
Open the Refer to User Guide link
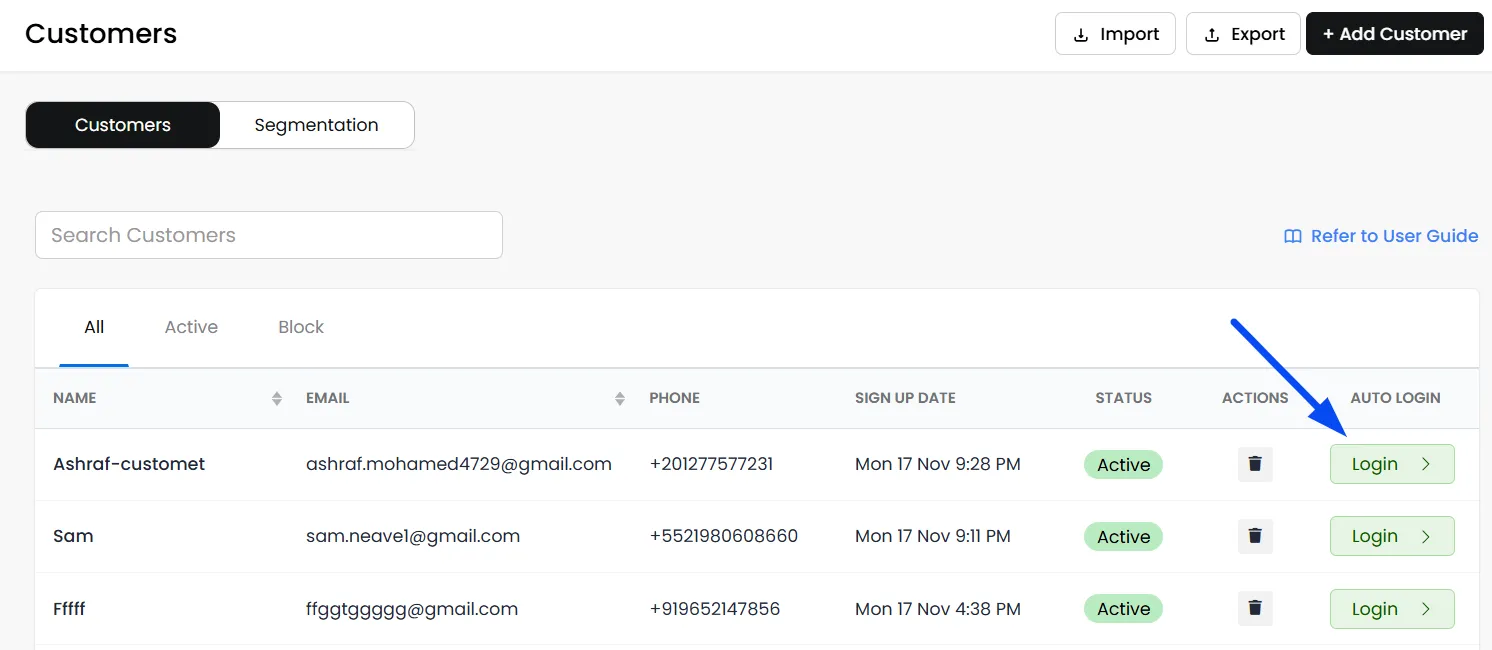pos(1381,236)
